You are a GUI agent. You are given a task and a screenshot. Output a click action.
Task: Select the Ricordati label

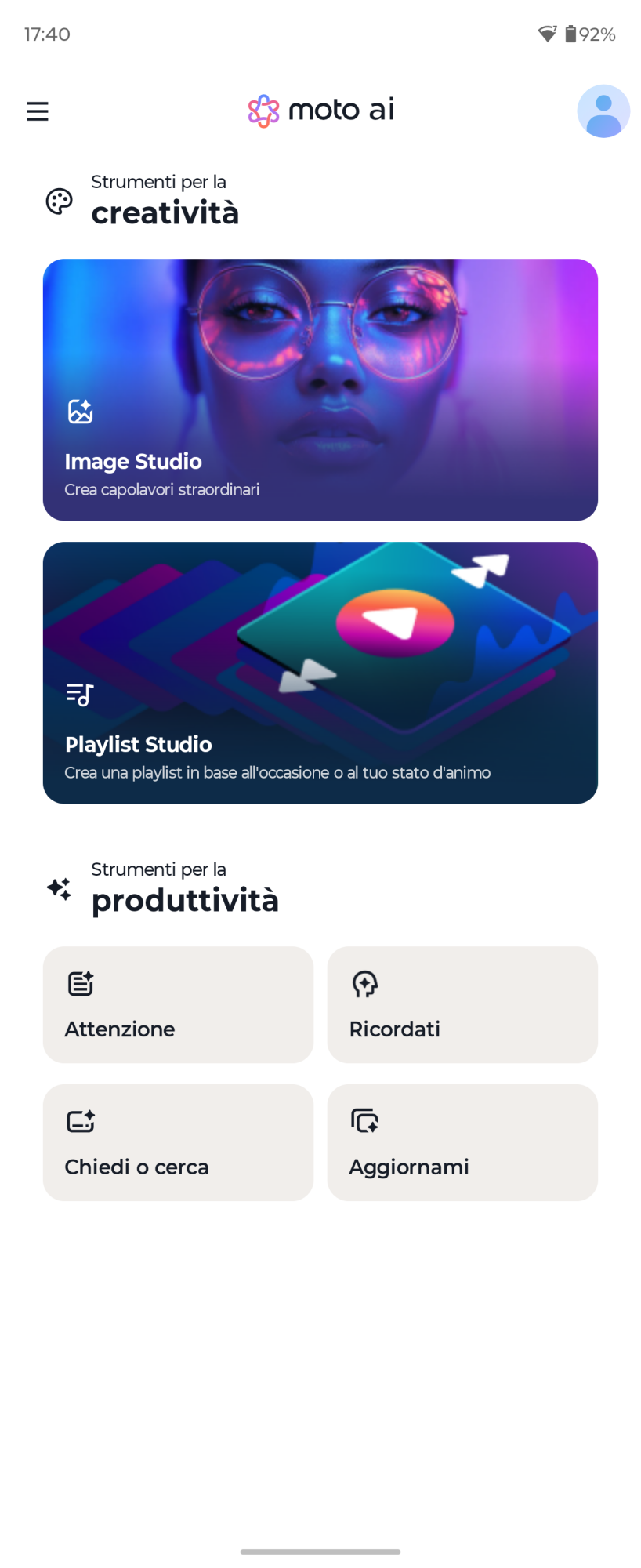click(395, 1029)
